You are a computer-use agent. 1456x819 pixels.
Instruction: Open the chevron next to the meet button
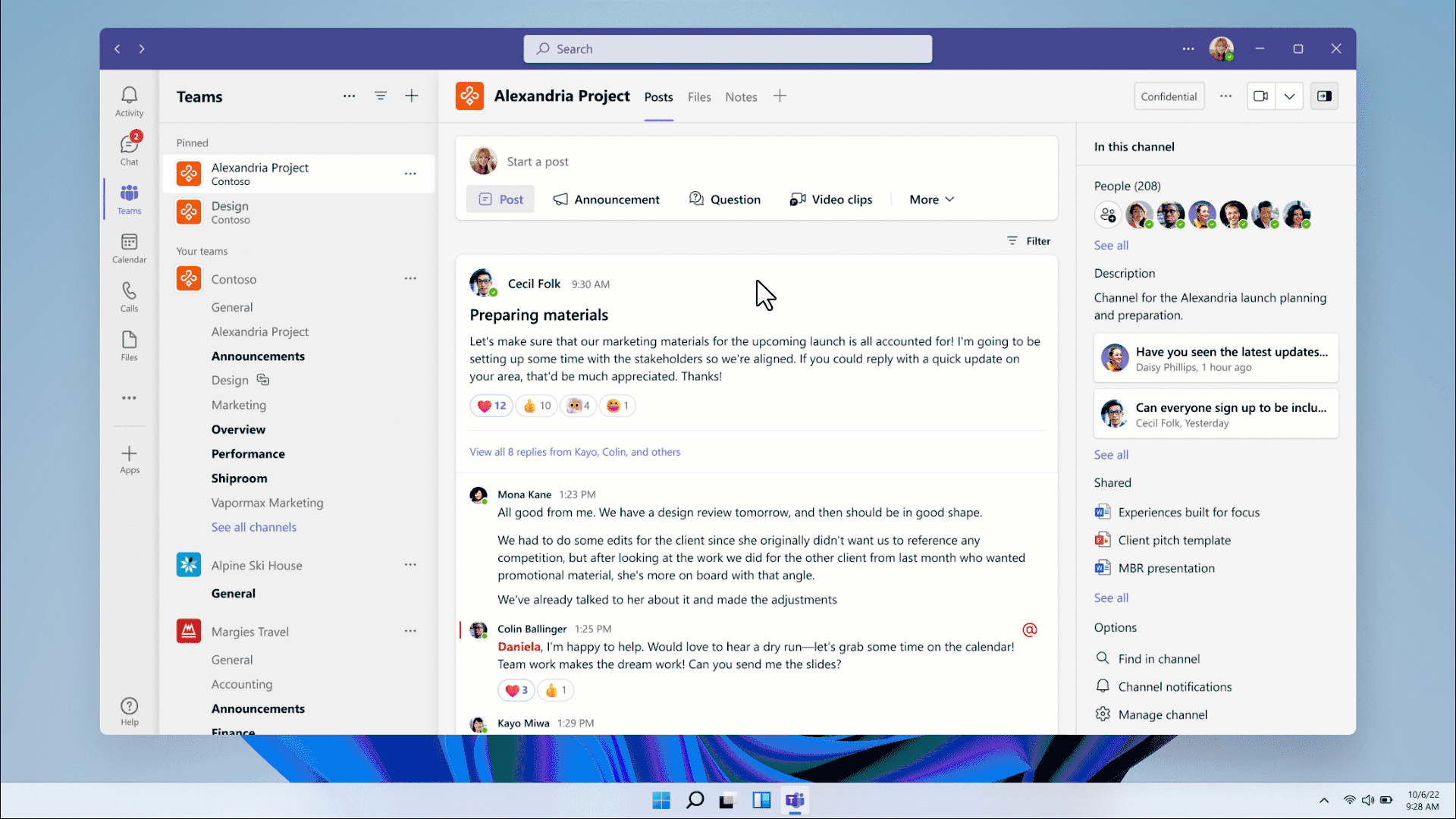1289,96
